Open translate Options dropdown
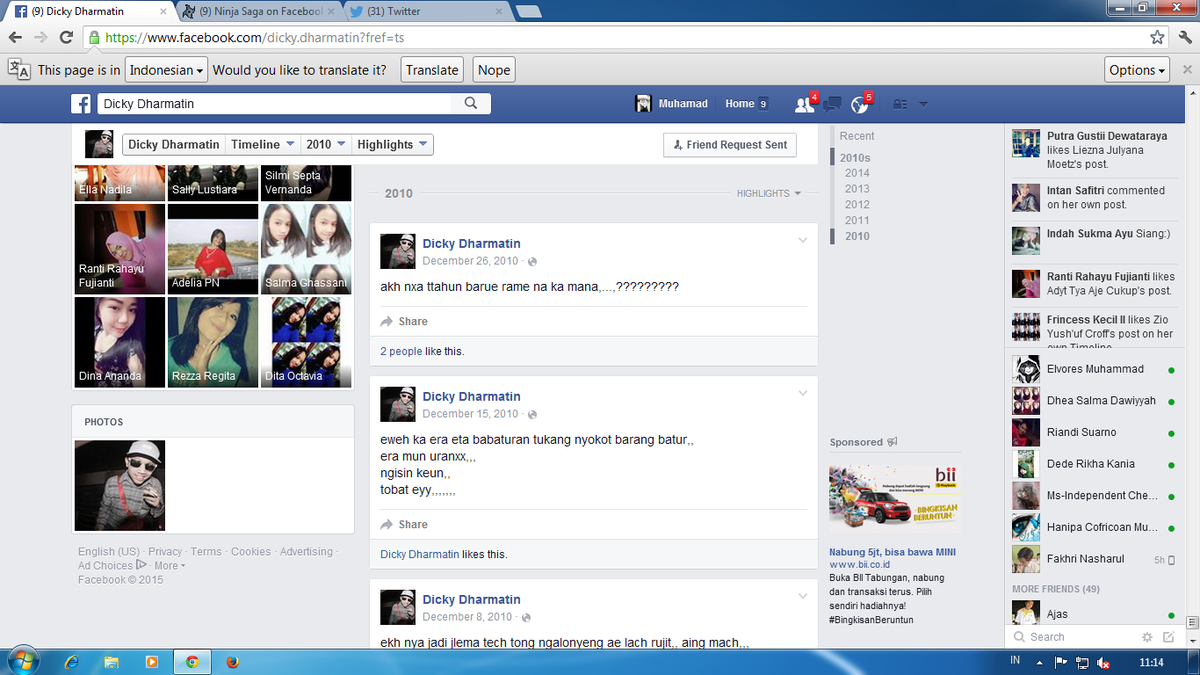The width and height of the screenshot is (1200, 675). pos(1138,70)
